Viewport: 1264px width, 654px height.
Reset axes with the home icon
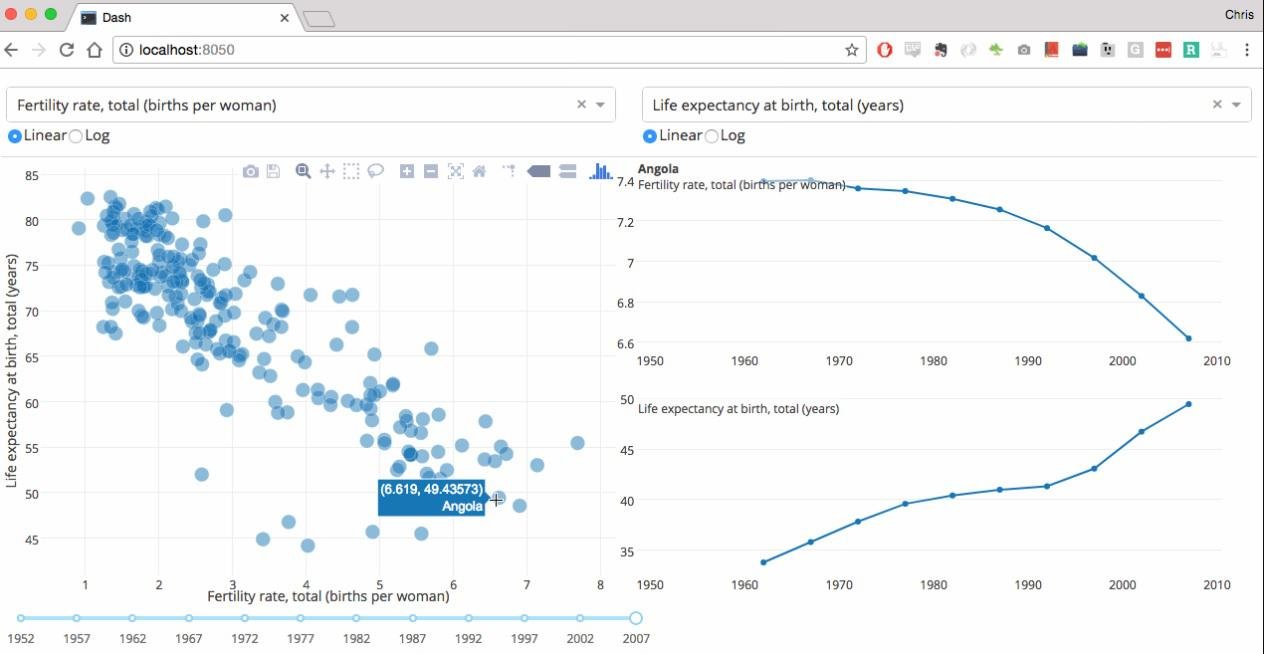479,171
